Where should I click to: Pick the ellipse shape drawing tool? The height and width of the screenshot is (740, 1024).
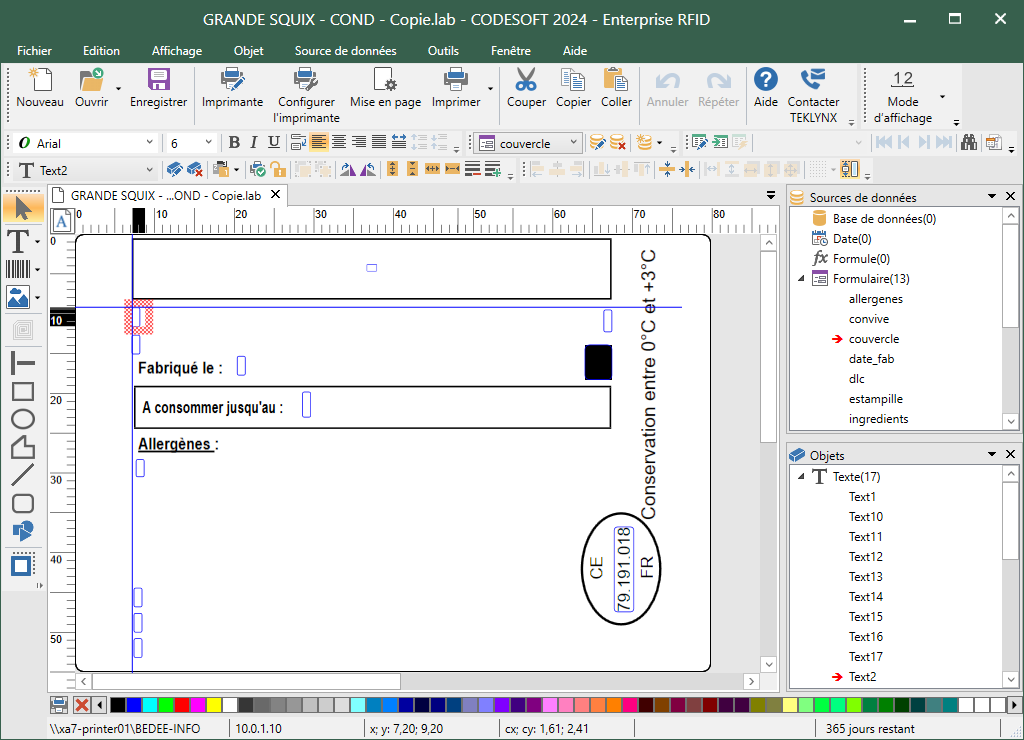coord(22,419)
